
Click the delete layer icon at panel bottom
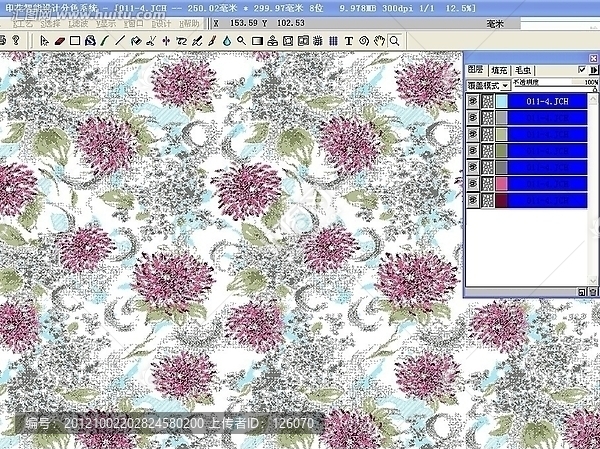point(592,292)
